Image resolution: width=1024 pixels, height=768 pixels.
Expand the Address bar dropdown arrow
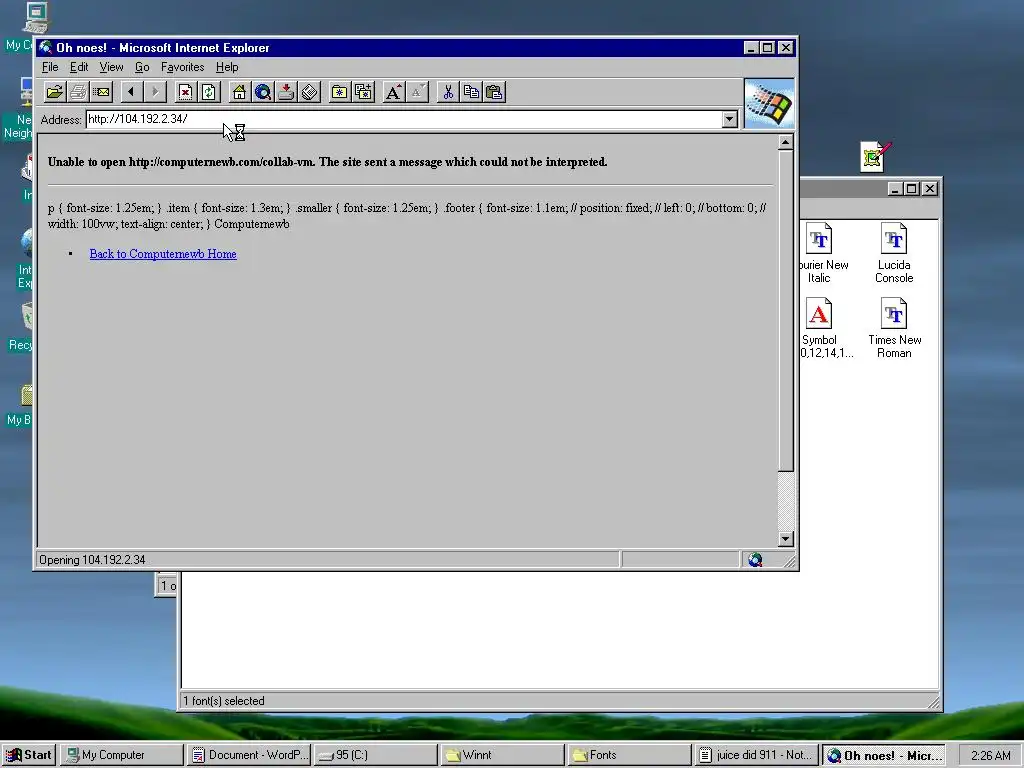(x=729, y=120)
